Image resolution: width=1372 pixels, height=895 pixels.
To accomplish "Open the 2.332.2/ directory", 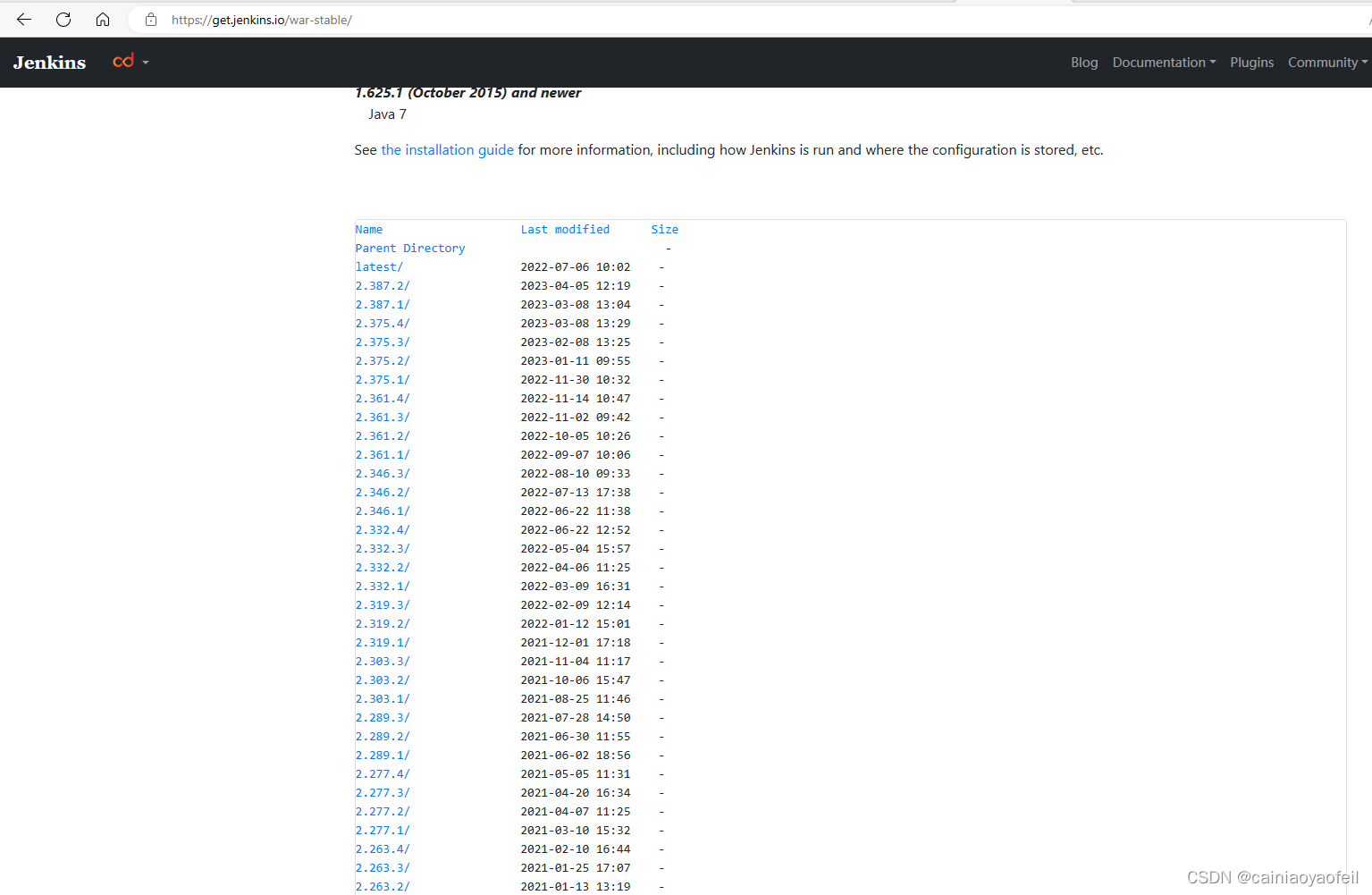I will coord(383,568).
